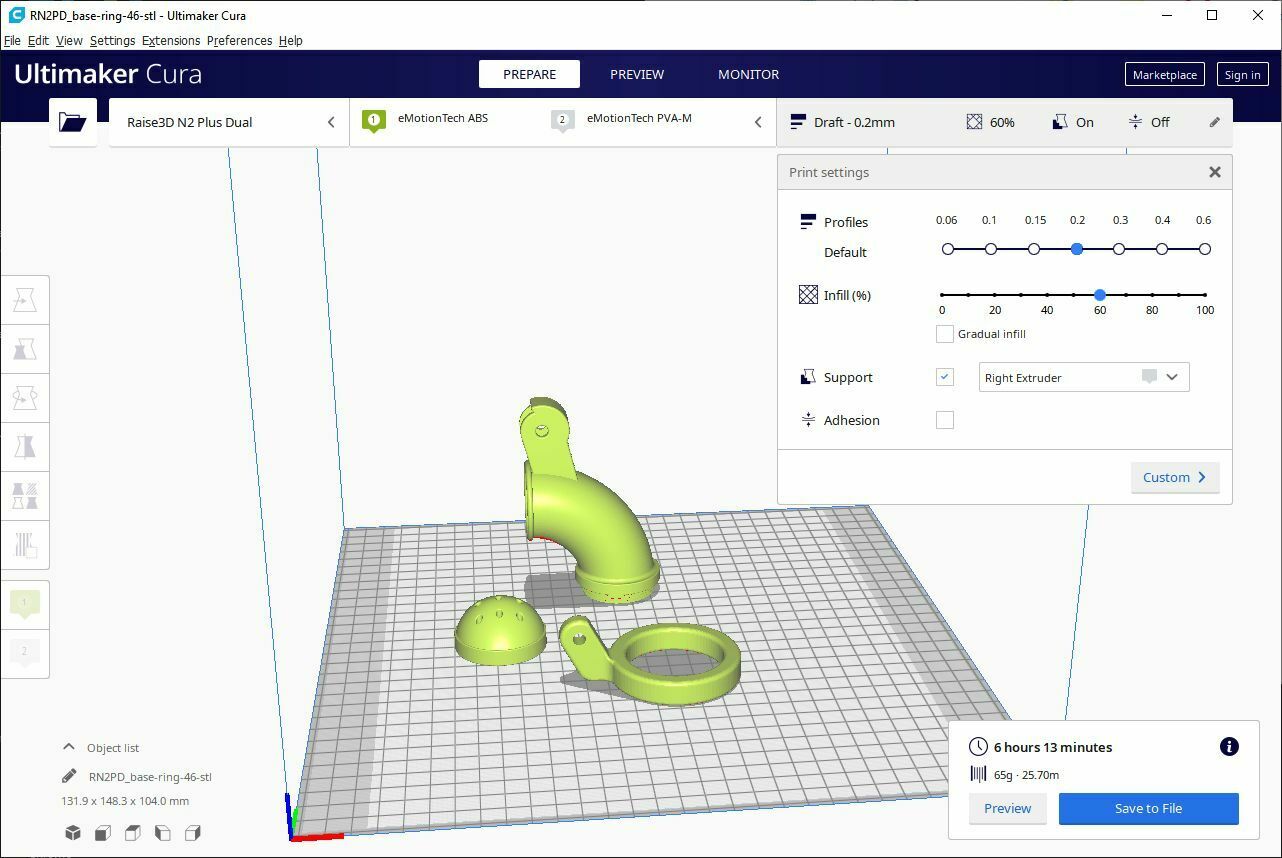Assign model to extruder 2 in left toolbar

[x=25, y=652]
